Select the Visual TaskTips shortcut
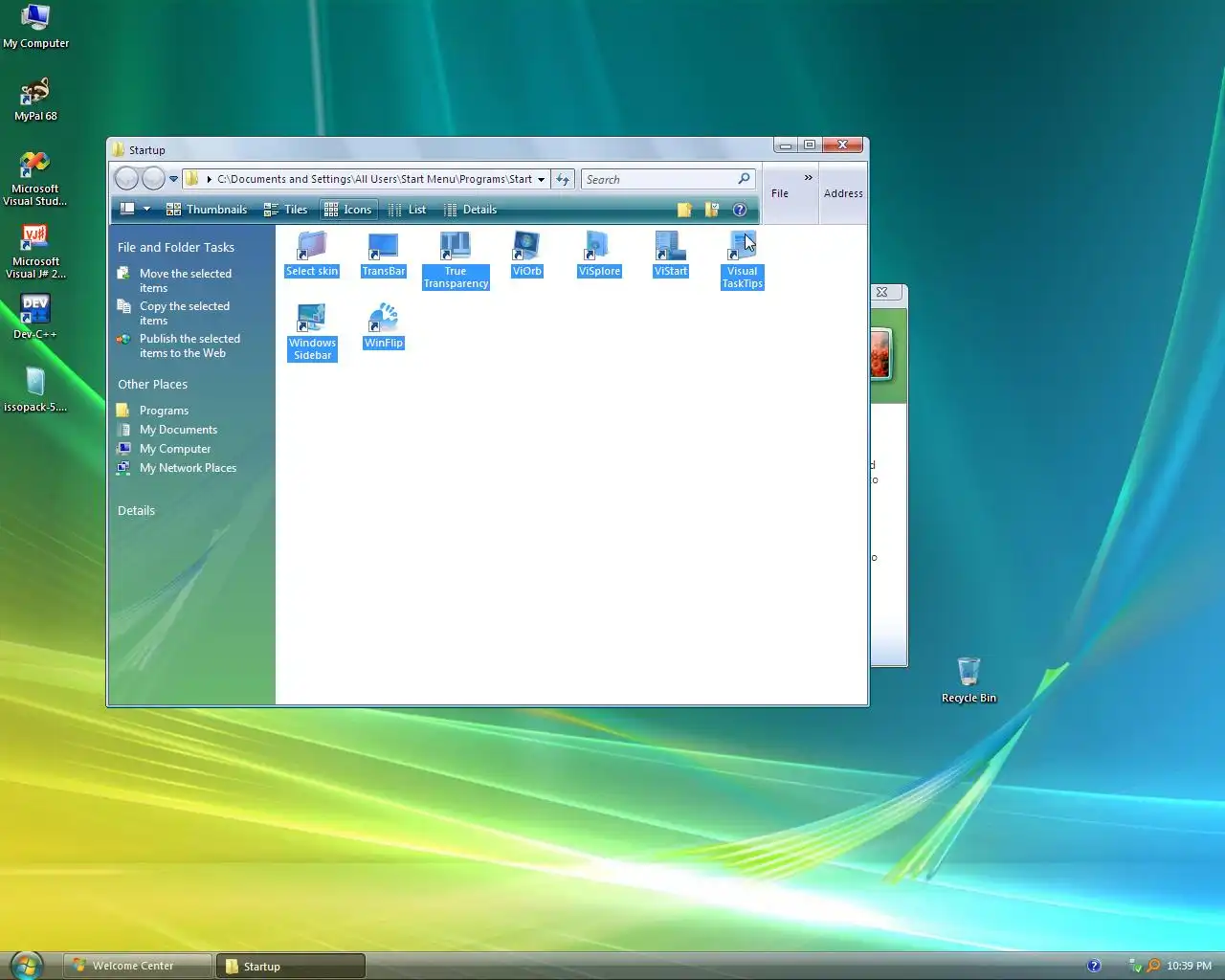 (742, 260)
